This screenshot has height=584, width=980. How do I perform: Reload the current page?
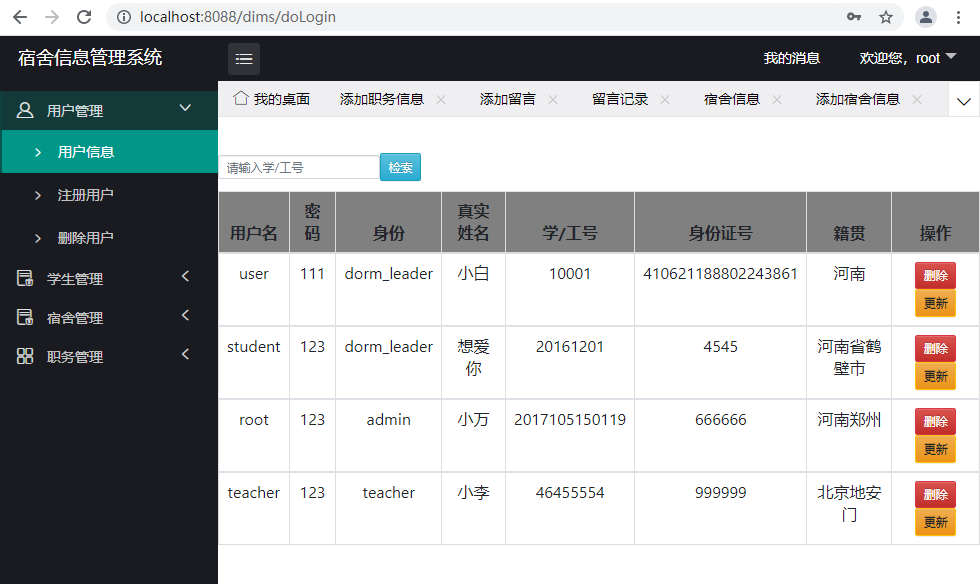(x=84, y=17)
